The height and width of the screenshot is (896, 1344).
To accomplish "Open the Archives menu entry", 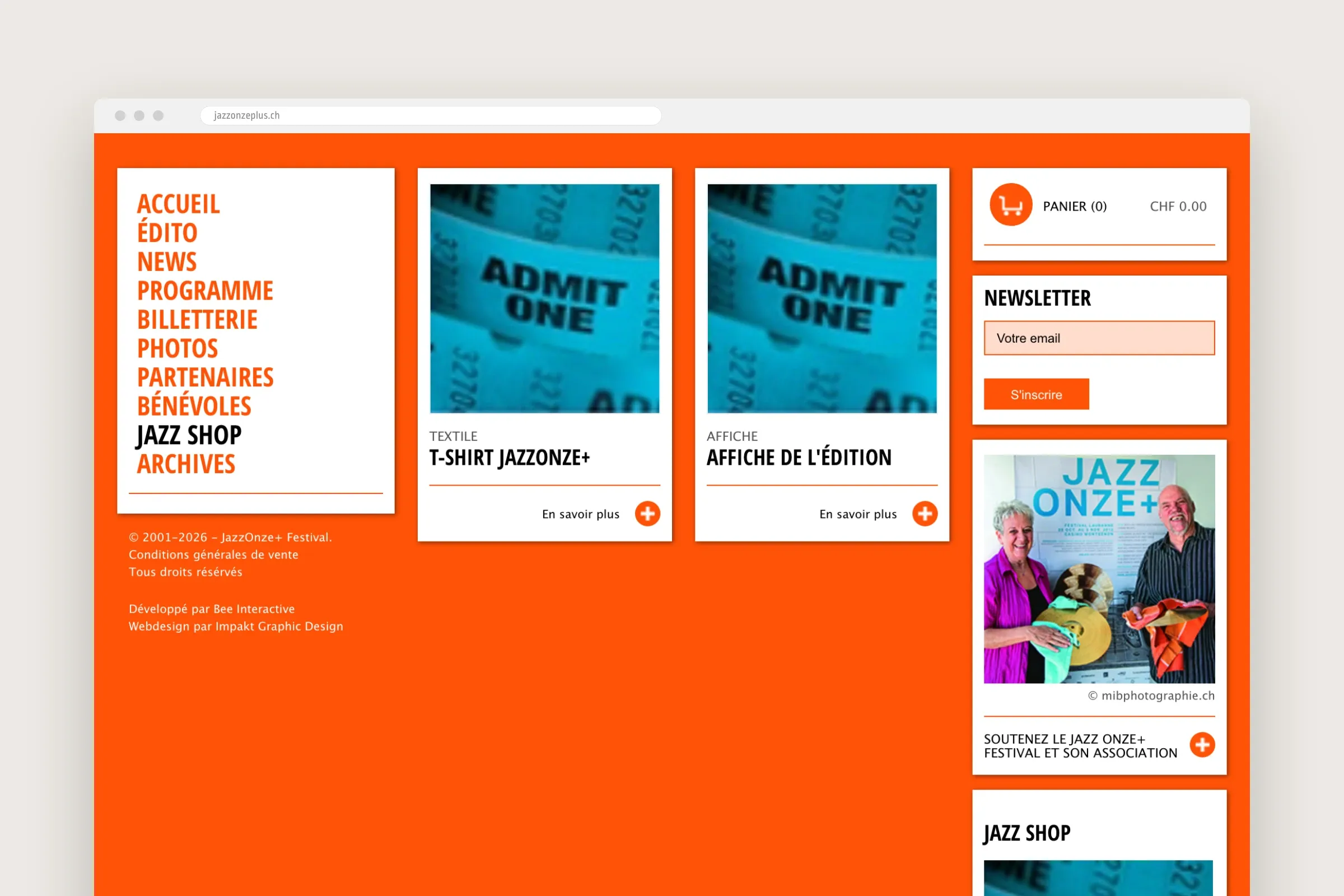I will point(186,464).
